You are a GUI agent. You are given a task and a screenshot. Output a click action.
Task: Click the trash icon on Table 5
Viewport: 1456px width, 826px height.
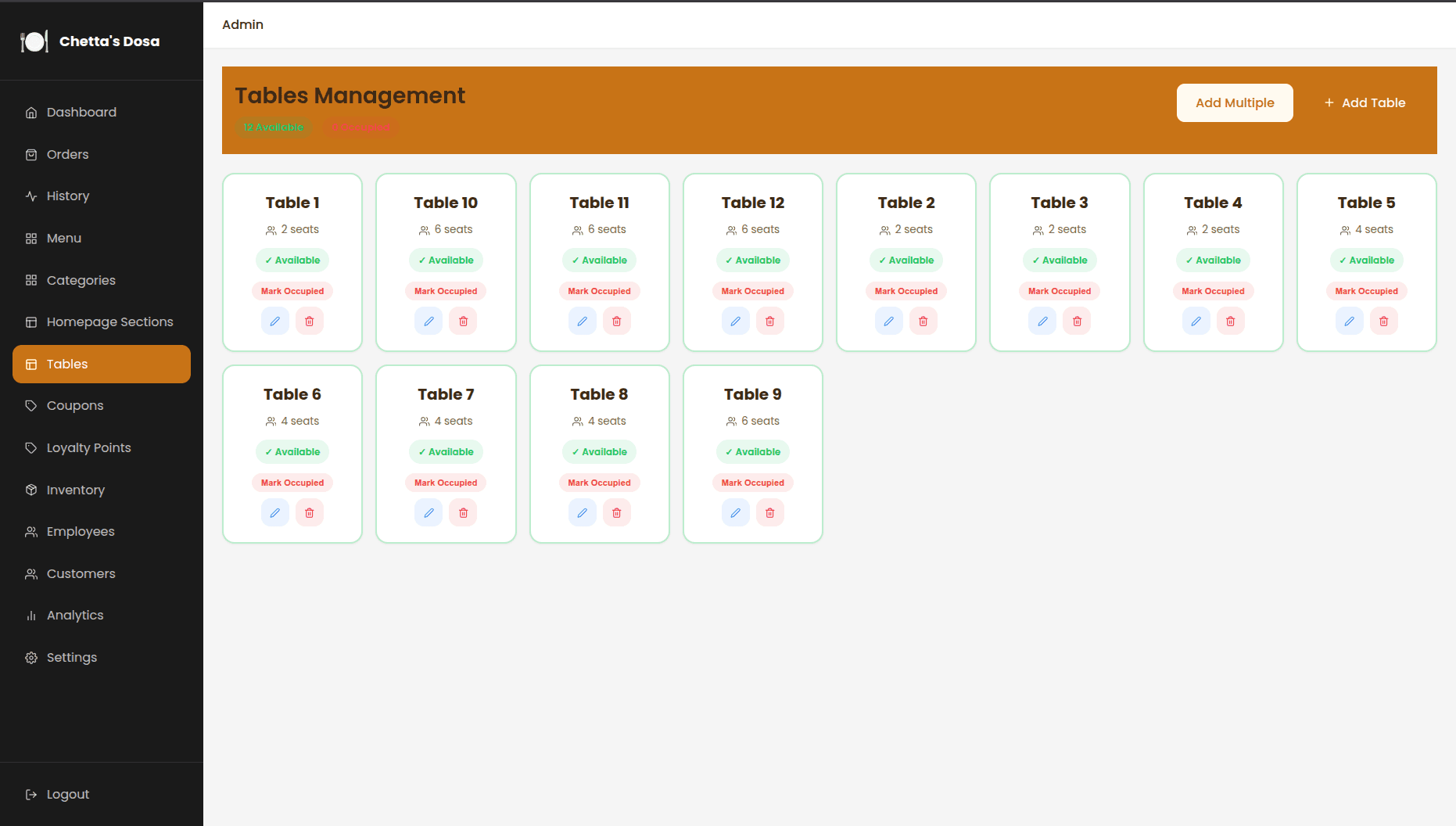click(1383, 321)
